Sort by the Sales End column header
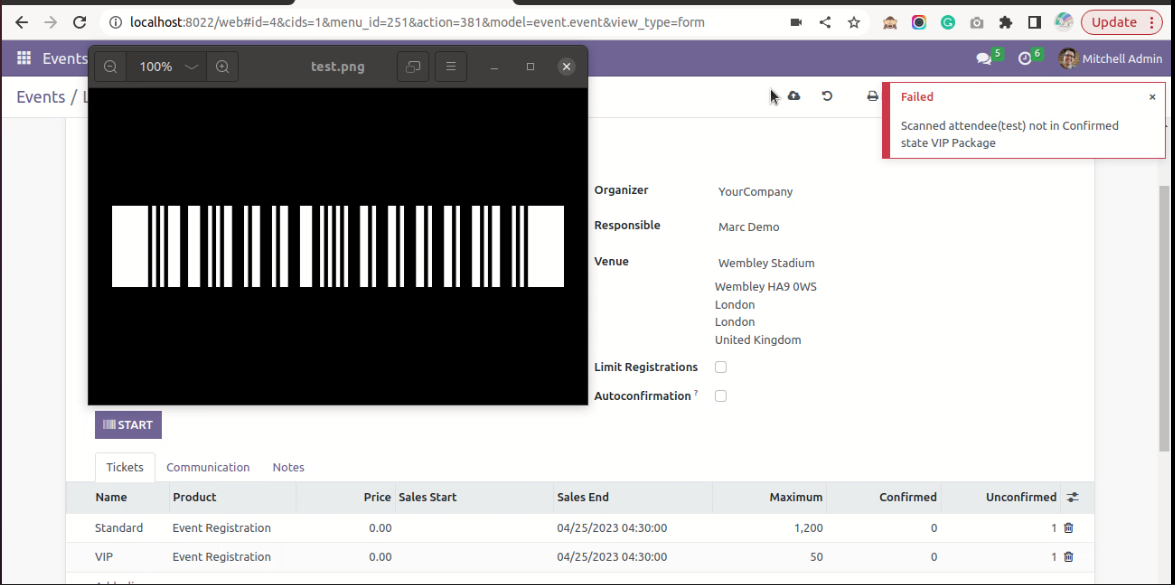 tap(583, 497)
